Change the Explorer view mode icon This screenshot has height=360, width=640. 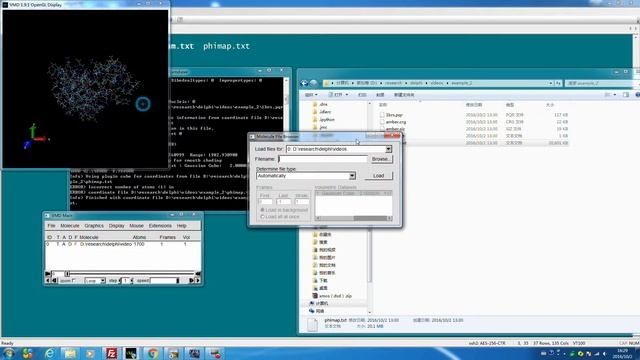tap(607, 95)
